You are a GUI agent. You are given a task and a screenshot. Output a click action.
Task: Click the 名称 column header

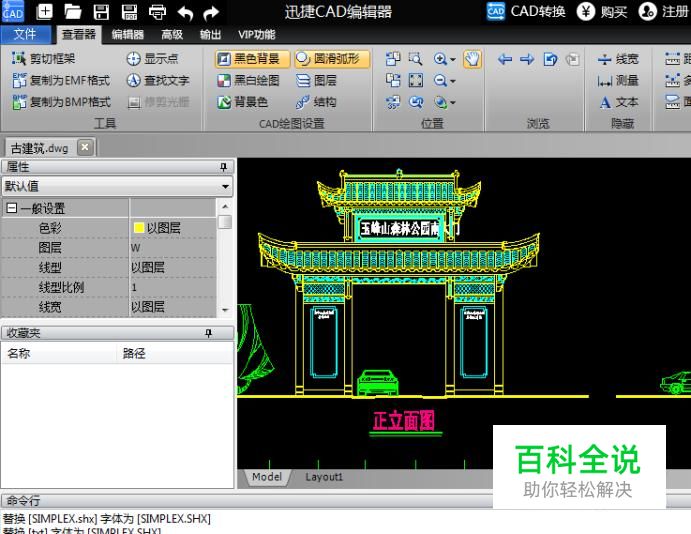coord(59,353)
